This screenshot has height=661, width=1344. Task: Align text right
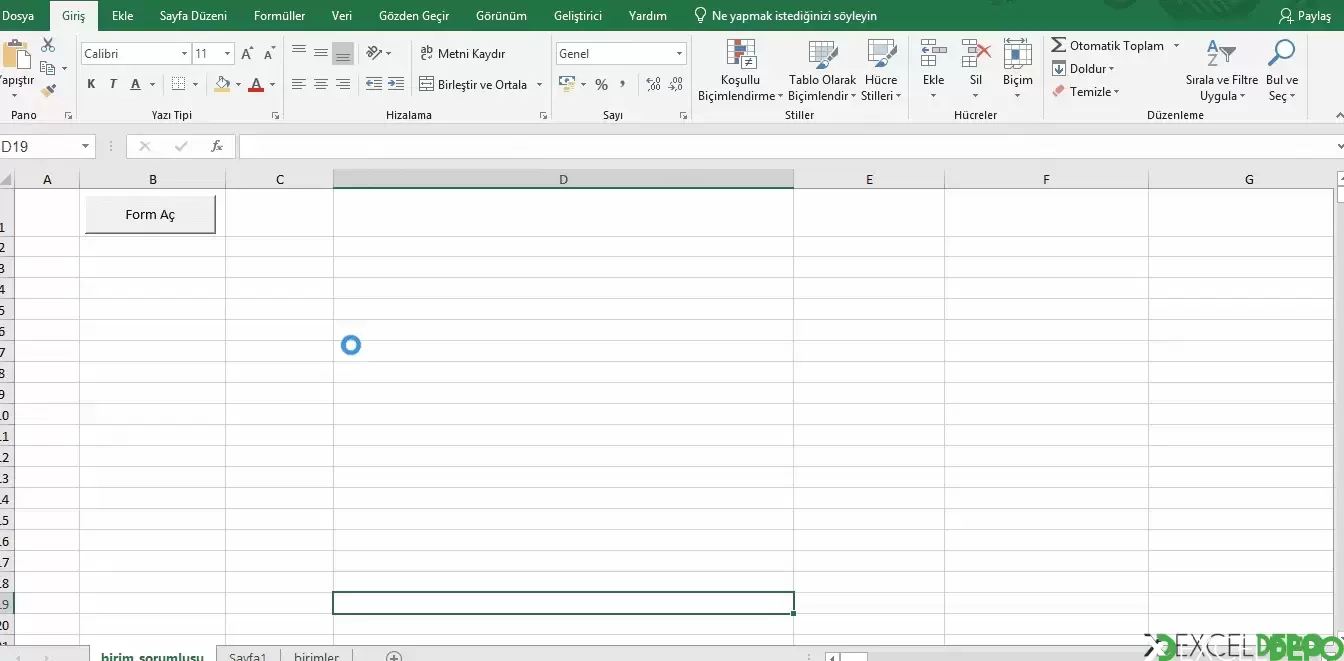[343, 84]
